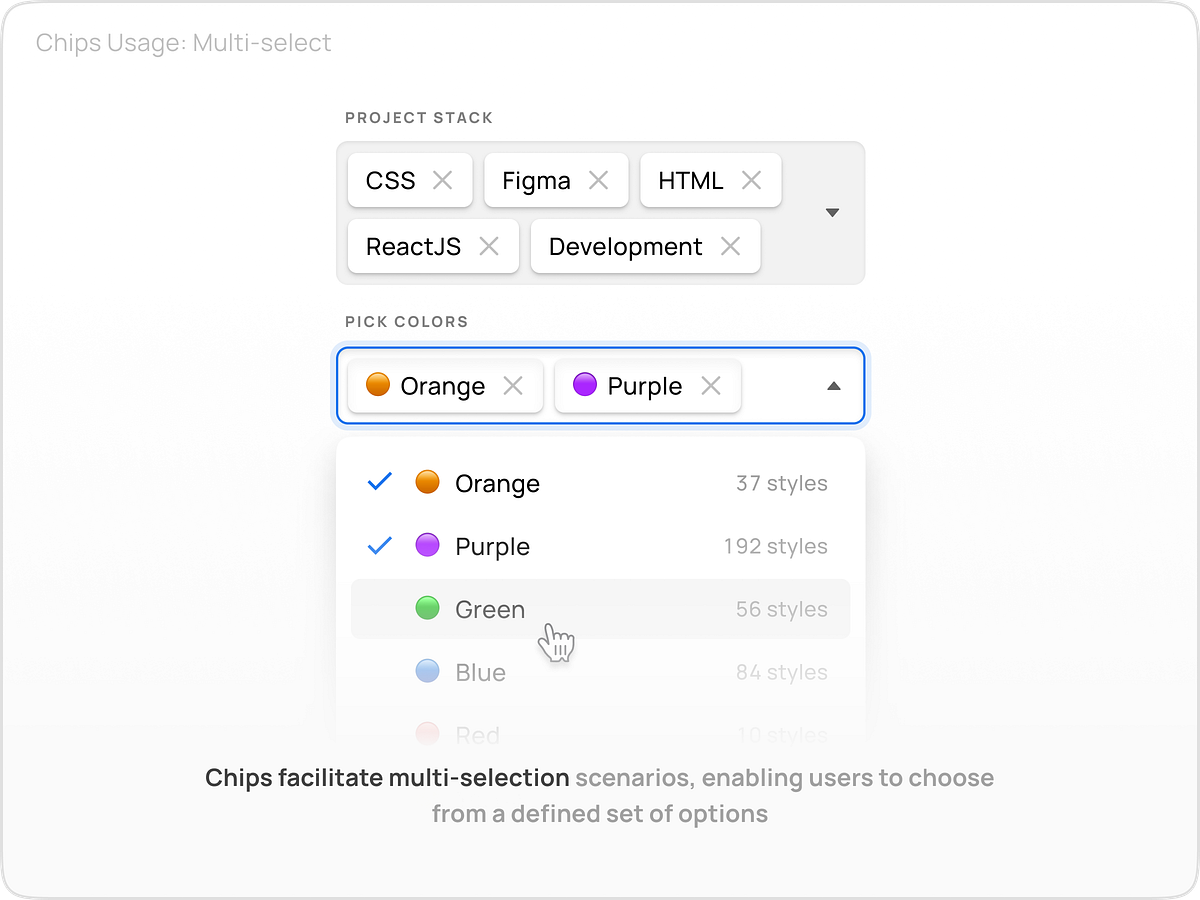Dismiss the HTML chip via its close icon
This screenshot has width=1200, height=900.
(x=753, y=180)
